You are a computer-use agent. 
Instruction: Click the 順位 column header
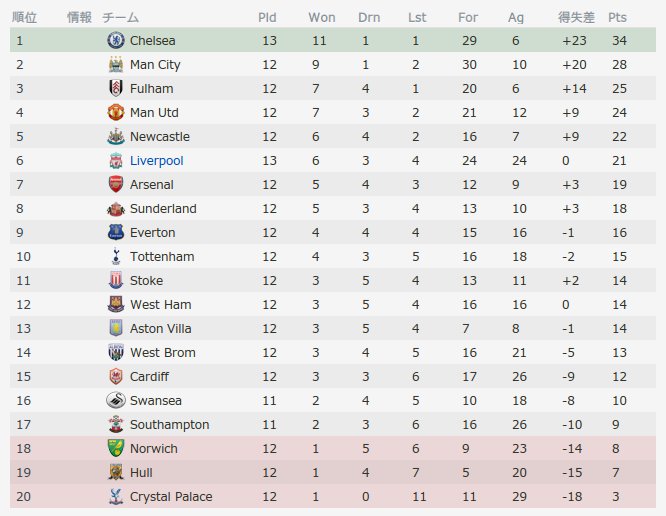pyautogui.click(x=24, y=17)
